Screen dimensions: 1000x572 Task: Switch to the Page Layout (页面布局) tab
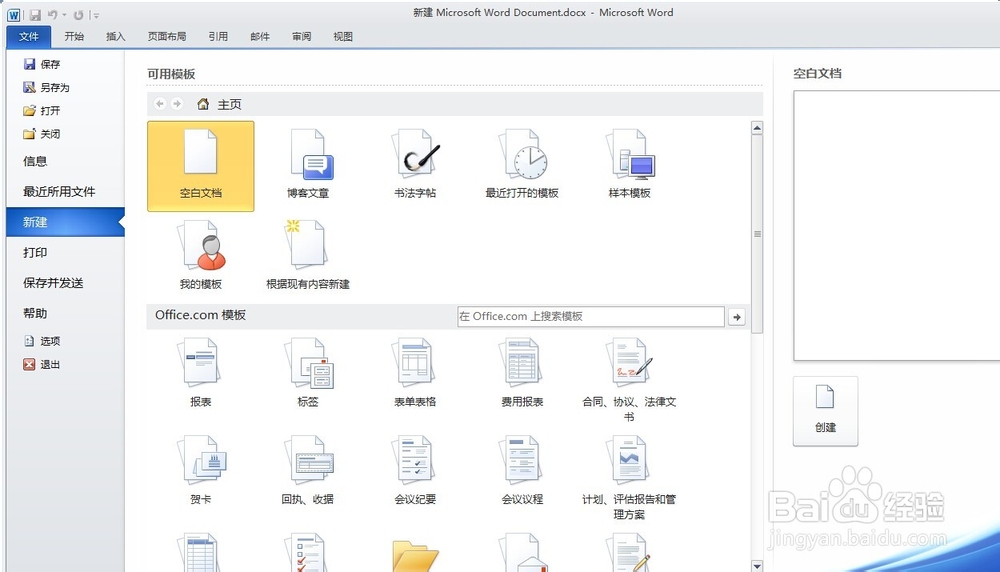coord(167,36)
